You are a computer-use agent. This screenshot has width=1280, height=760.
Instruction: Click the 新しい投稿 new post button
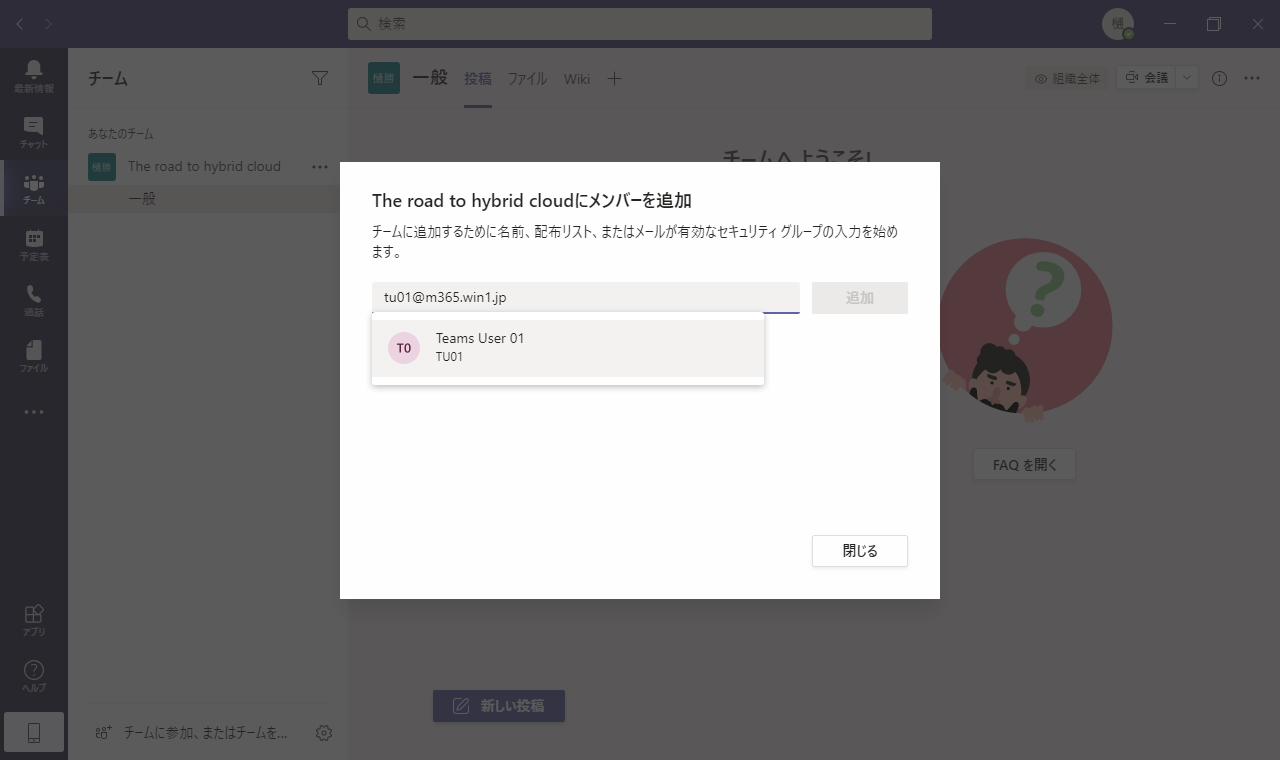click(x=499, y=706)
